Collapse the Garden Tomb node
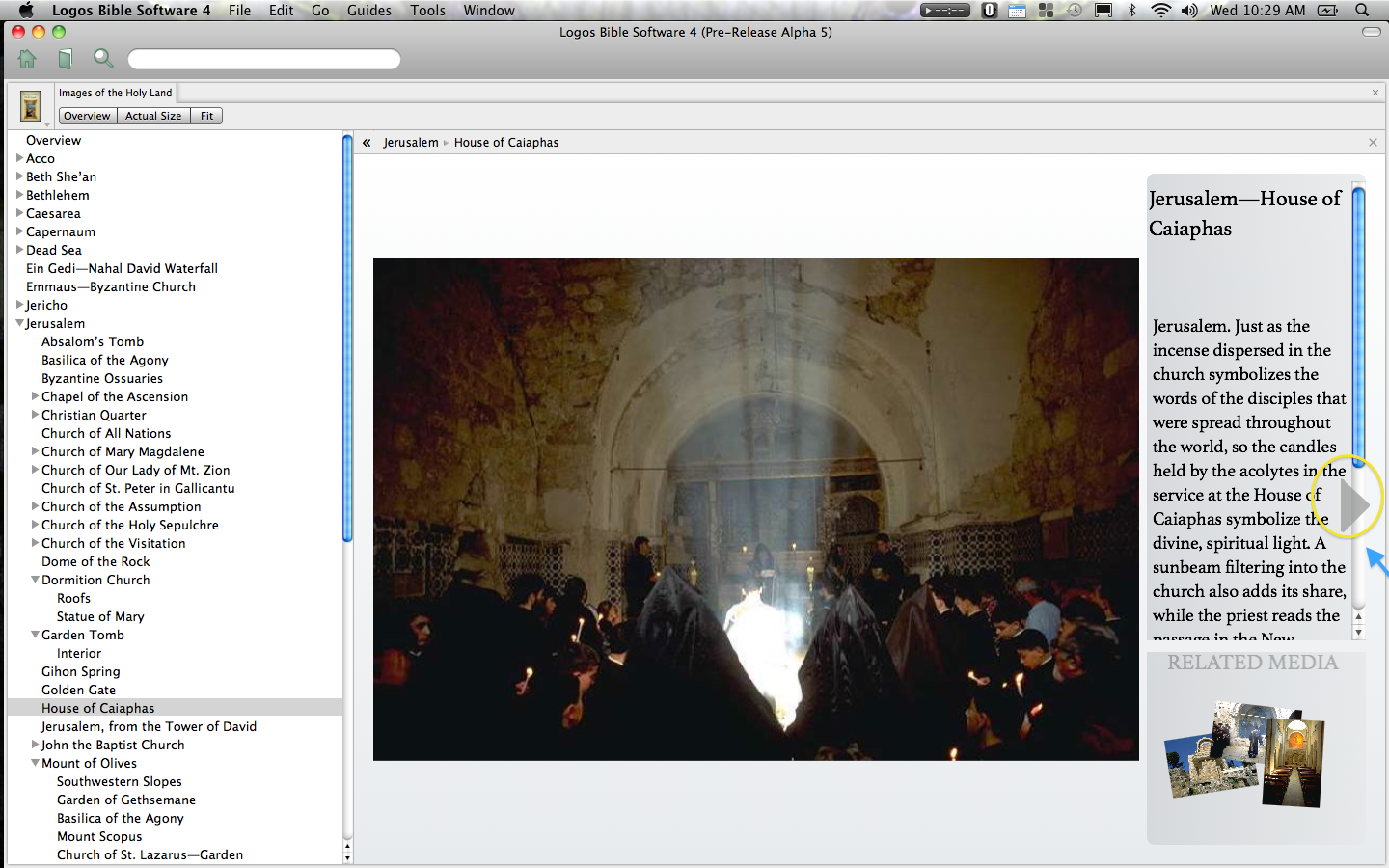The image size is (1389, 868). coord(35,635)
